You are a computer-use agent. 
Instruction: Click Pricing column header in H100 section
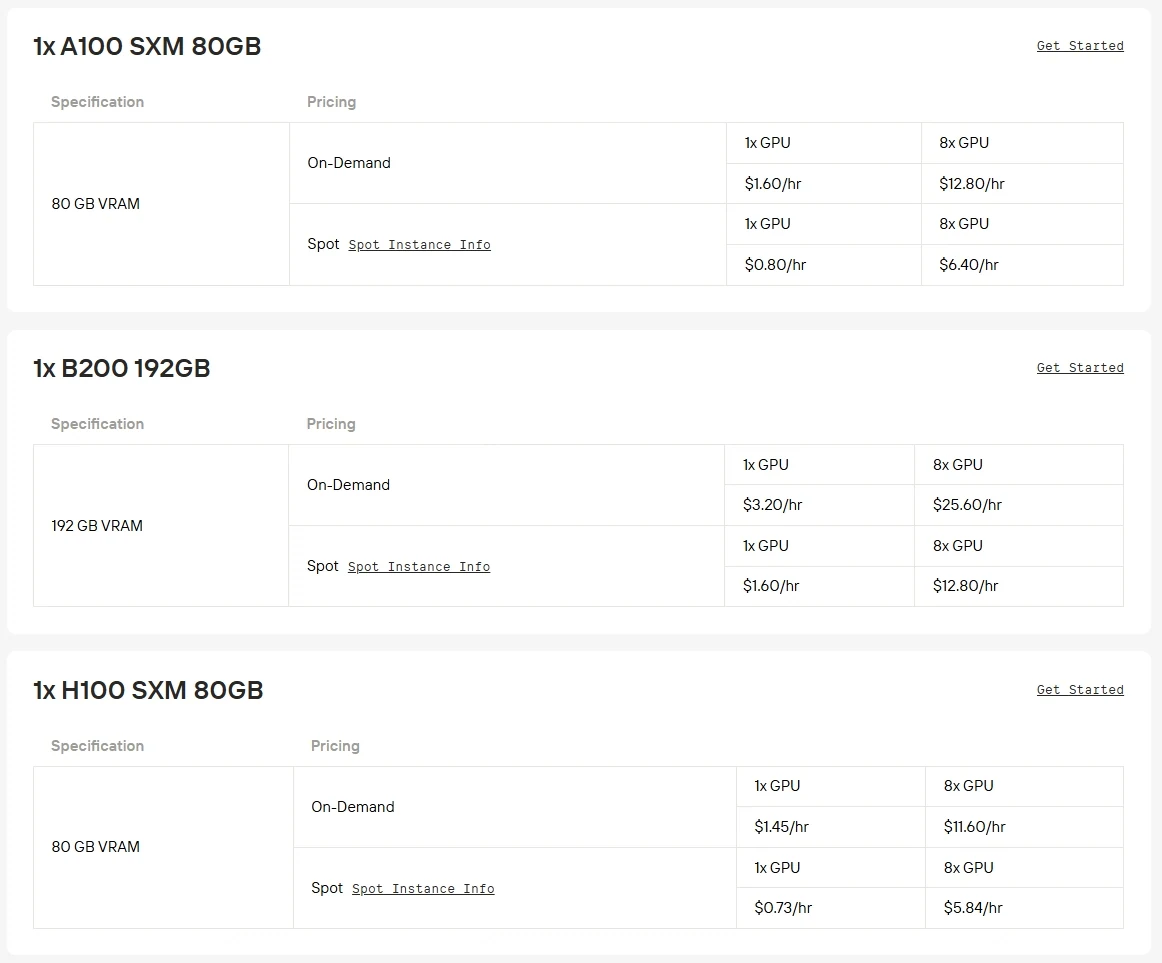click(x=335, y=746)
